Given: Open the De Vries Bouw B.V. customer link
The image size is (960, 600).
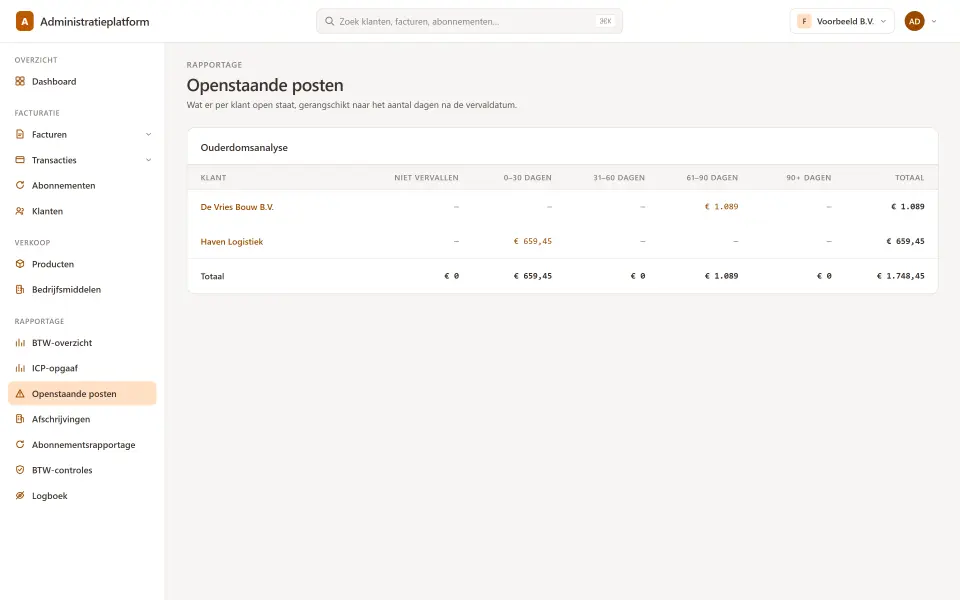Looking at the screenshot, I should click(x=237, y=207).
